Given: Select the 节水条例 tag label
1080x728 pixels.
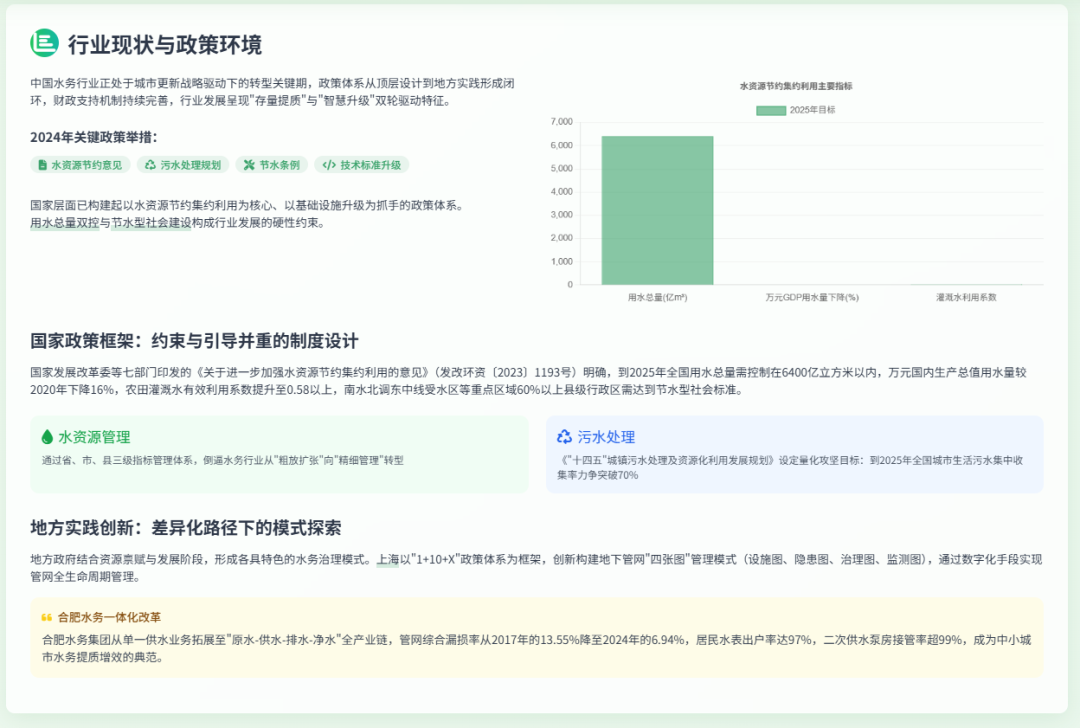Looking at the screenshot, I should (x=280, y=165).
